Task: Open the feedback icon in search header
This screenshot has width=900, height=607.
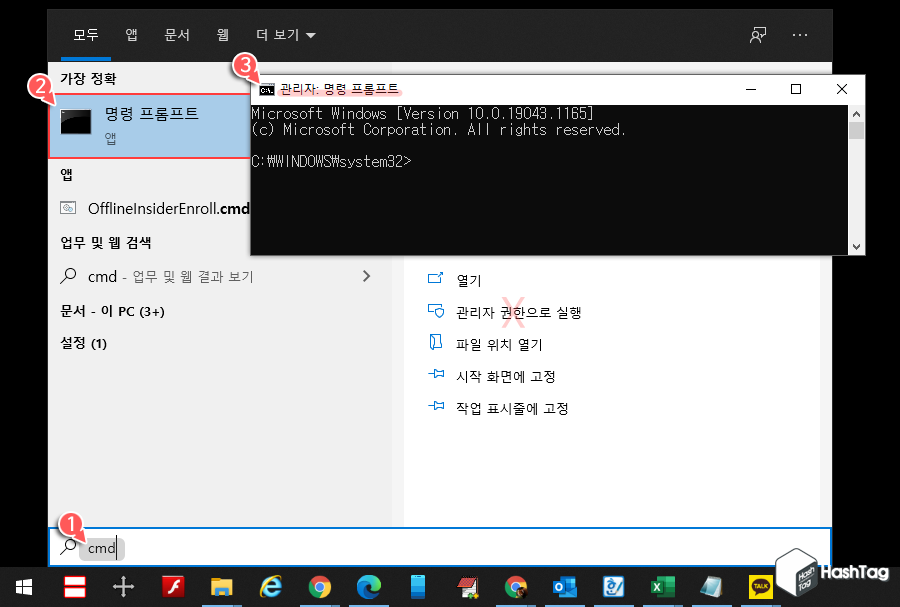Action: click(758, 35)
